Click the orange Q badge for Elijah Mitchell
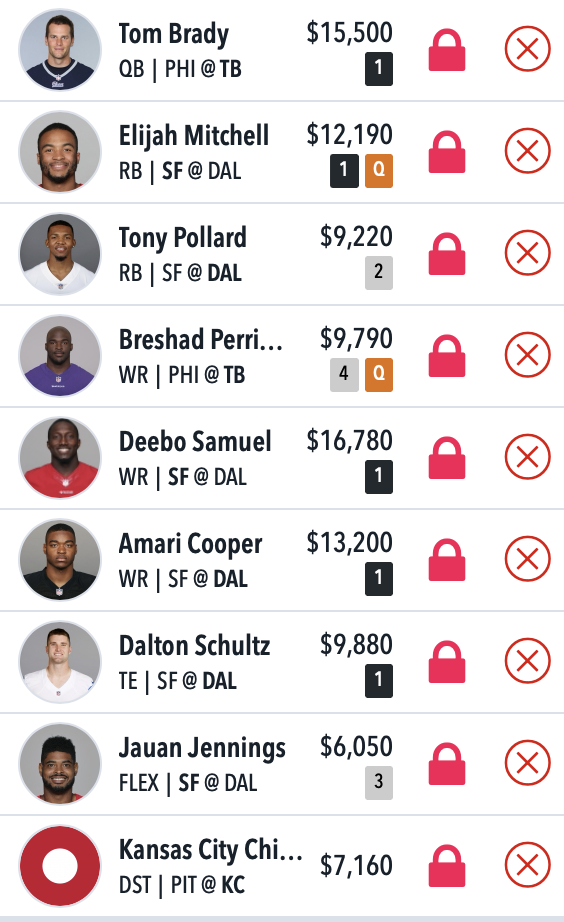Screen dimensions: 564x922 [379, 171]
